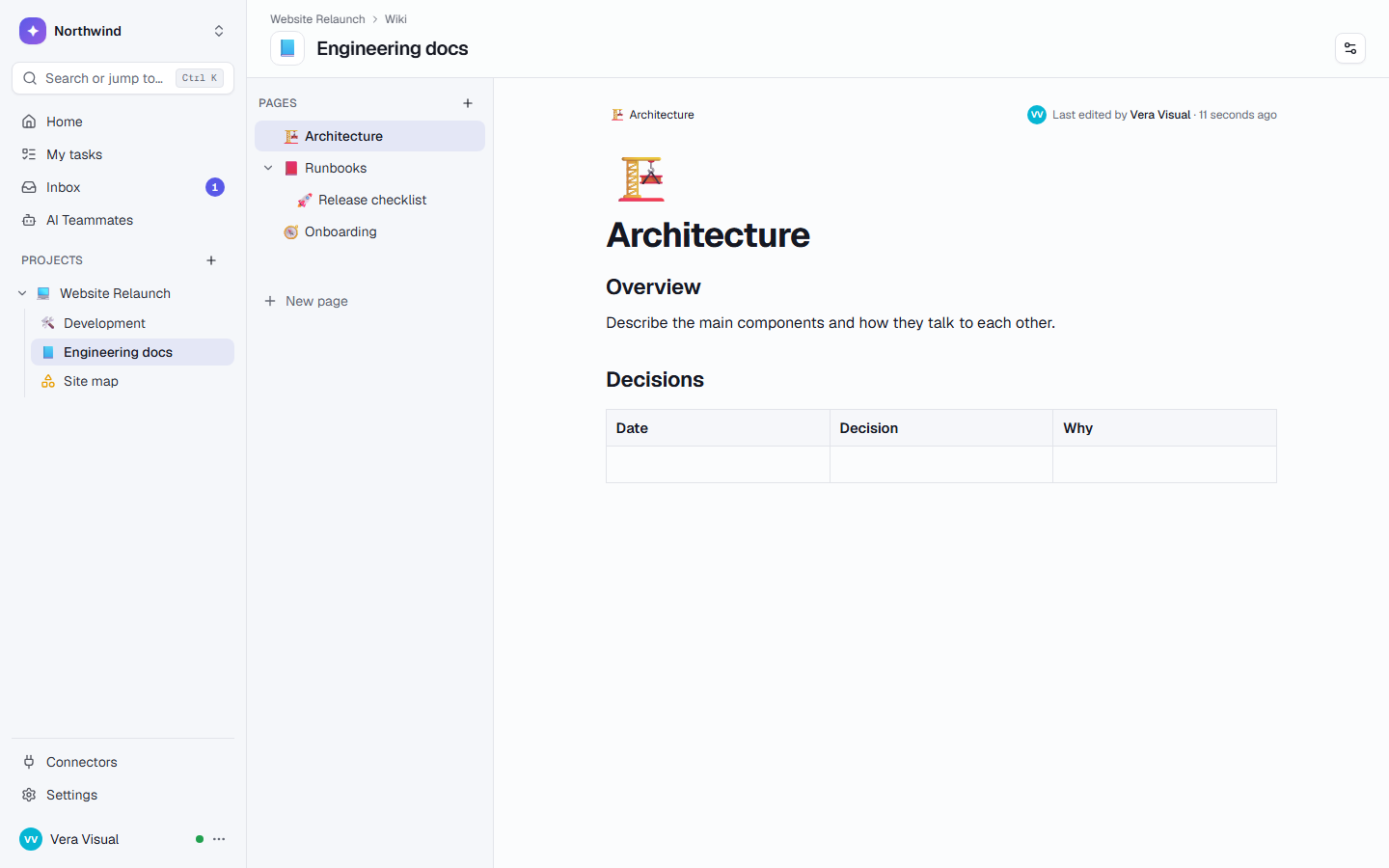Click the Inbox tray icon

tap(29, 187)
